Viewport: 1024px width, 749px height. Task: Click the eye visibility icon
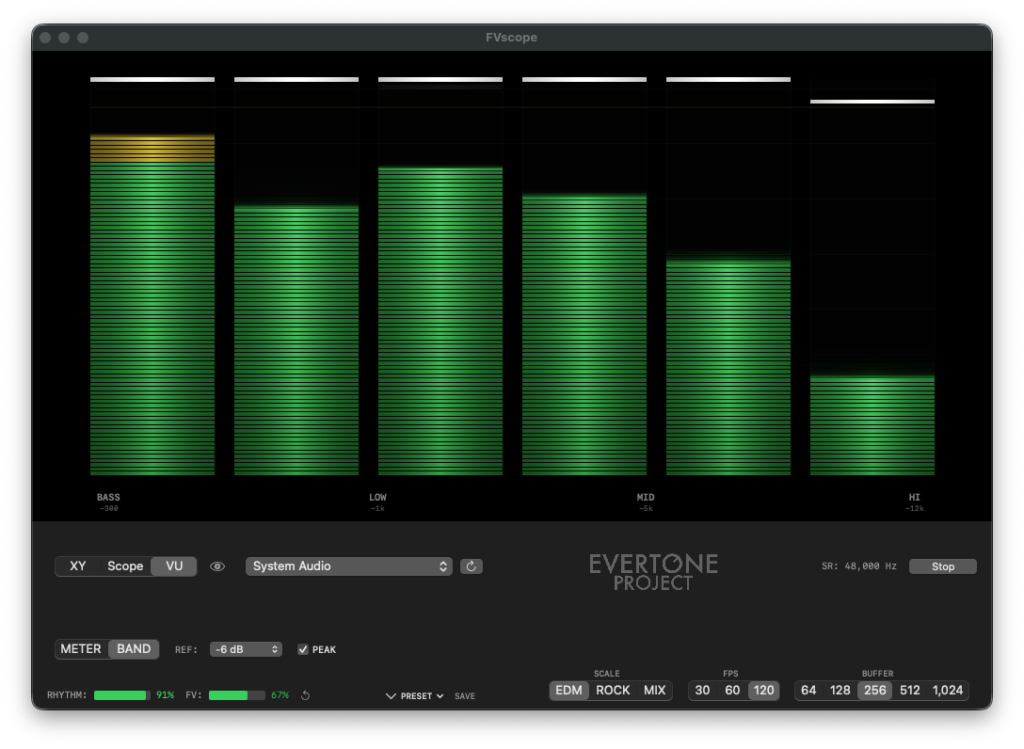point(218,567)
